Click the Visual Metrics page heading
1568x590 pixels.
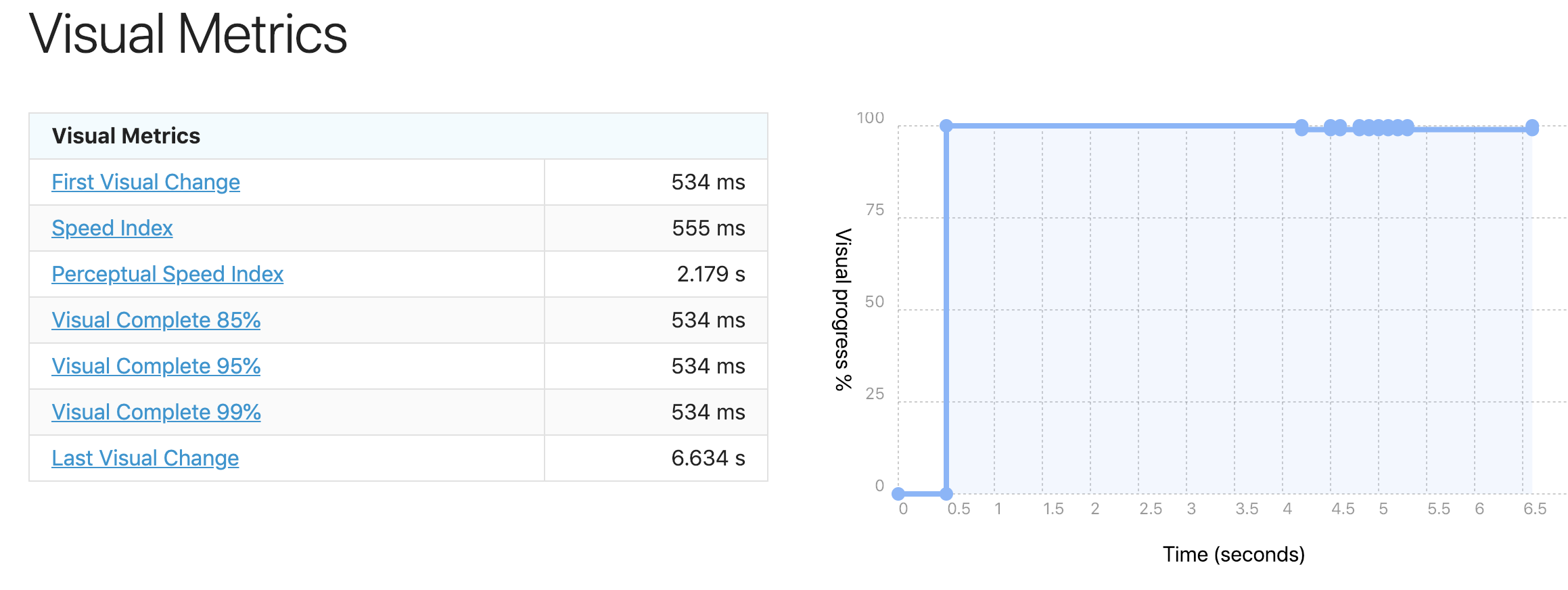coord(188,34)
